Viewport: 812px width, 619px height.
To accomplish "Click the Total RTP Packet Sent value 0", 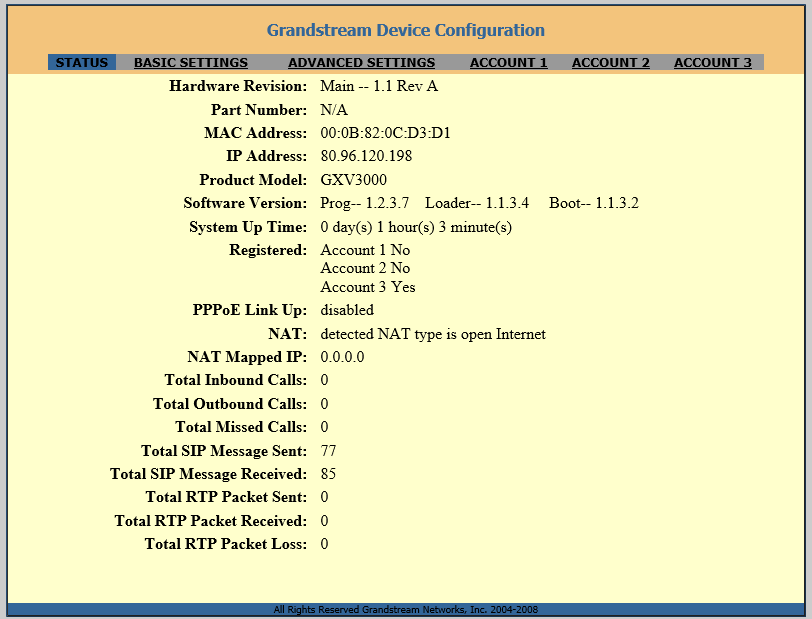I will click(x=324, y=497).
